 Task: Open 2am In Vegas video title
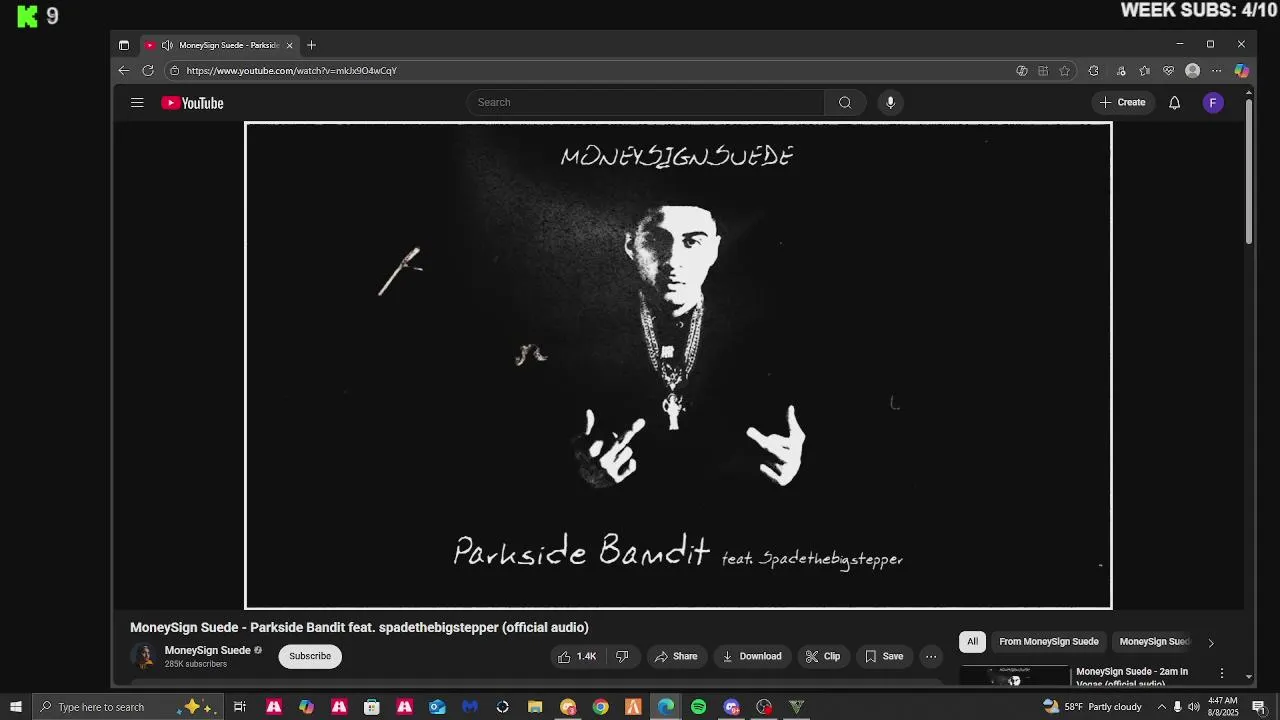1132,677
